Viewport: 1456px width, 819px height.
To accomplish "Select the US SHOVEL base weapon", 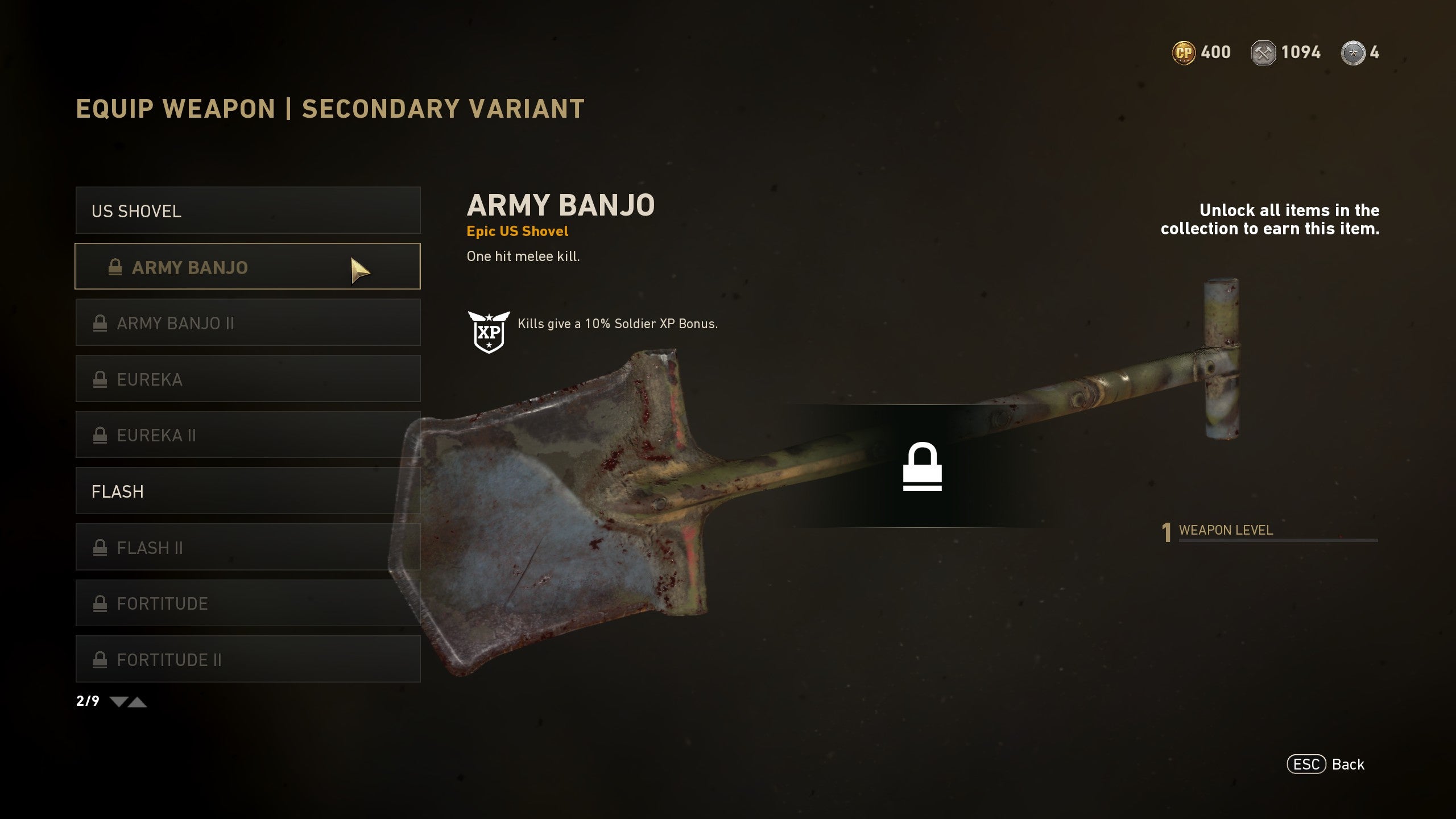I will (x=248, y=210).
